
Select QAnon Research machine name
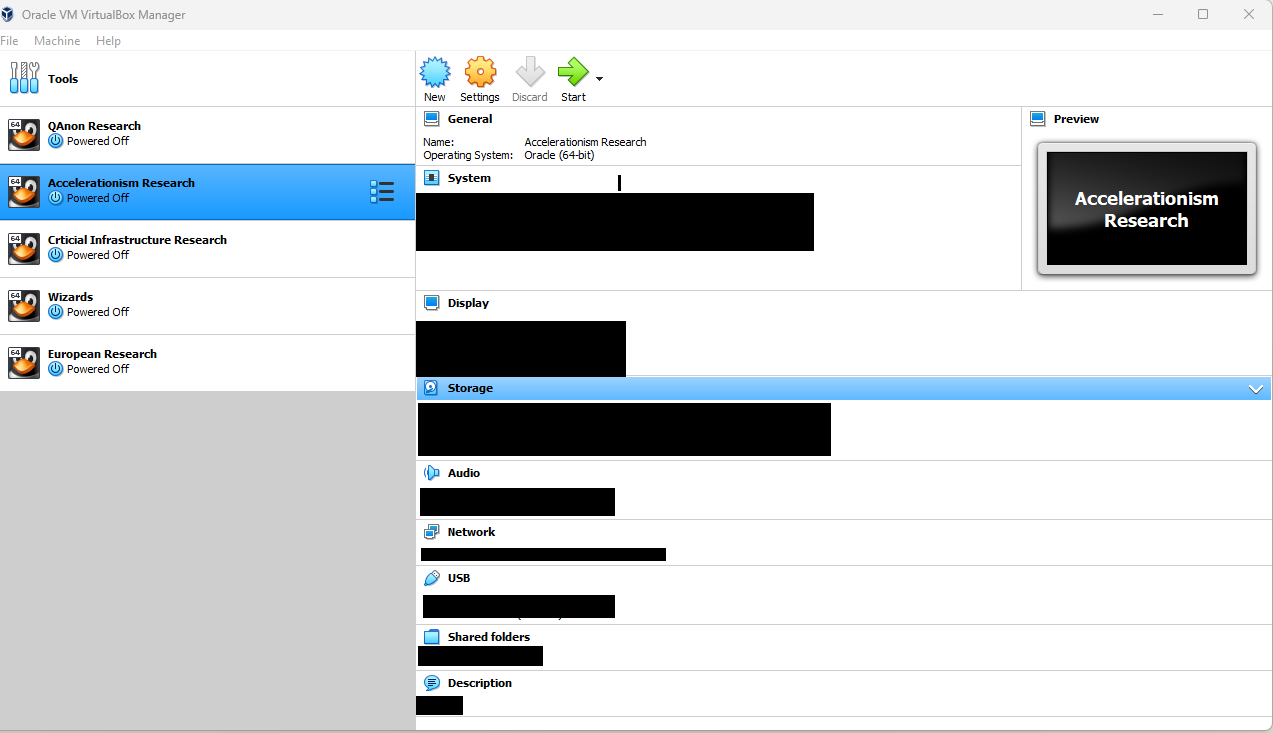click(94, 126)
